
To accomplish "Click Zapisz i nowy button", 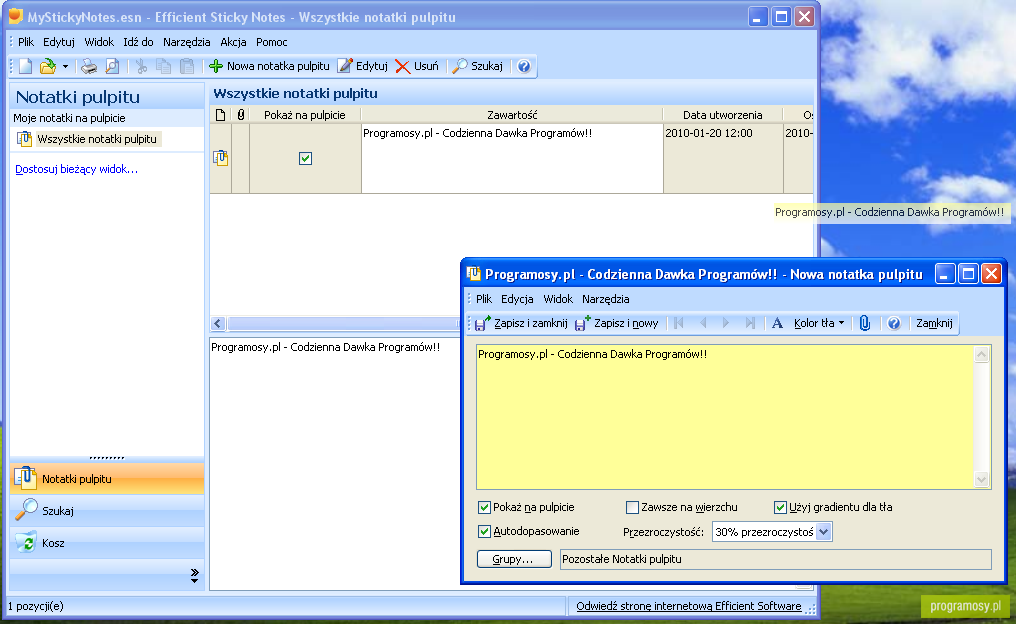I will point(617,323).
